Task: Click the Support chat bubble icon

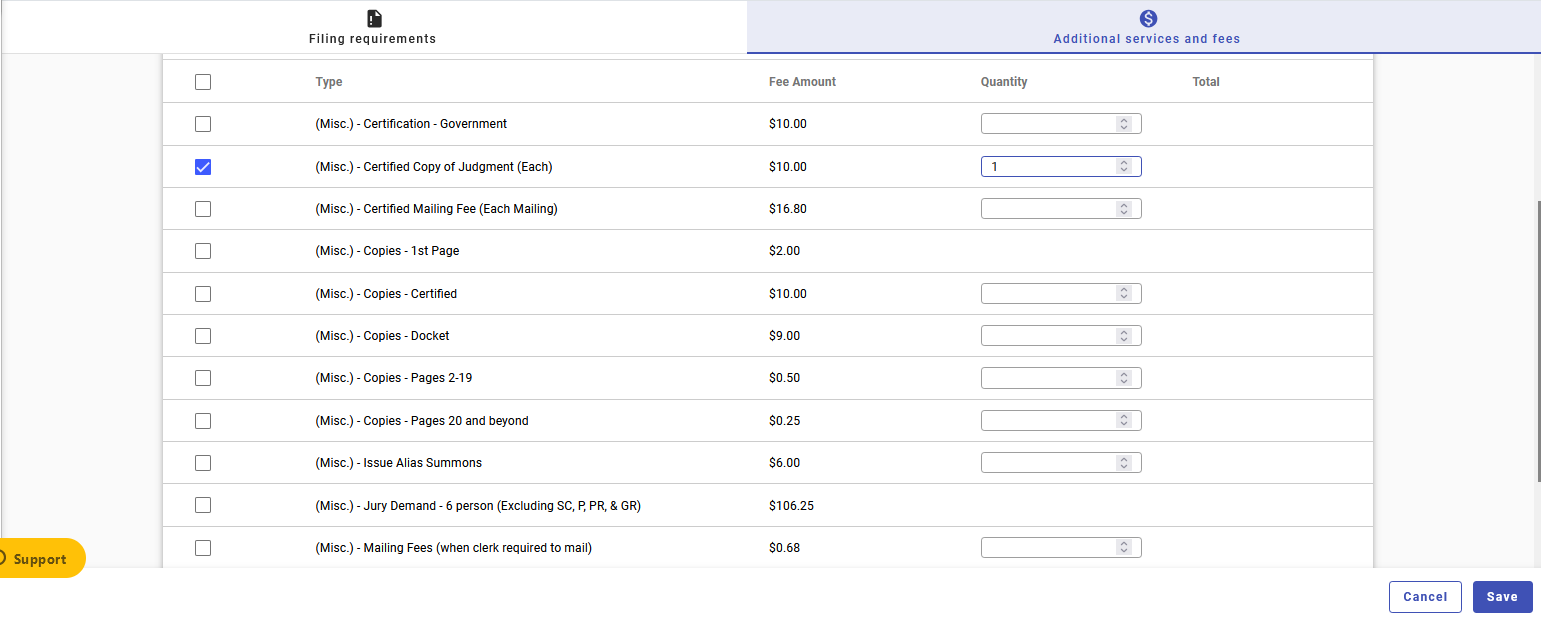Action: 4,559
